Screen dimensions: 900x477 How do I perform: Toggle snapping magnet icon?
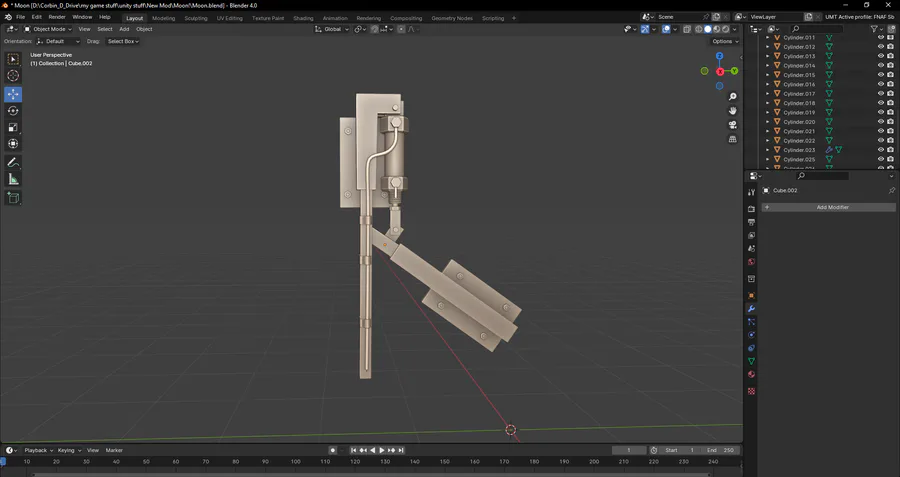click(x=375, y=29)
